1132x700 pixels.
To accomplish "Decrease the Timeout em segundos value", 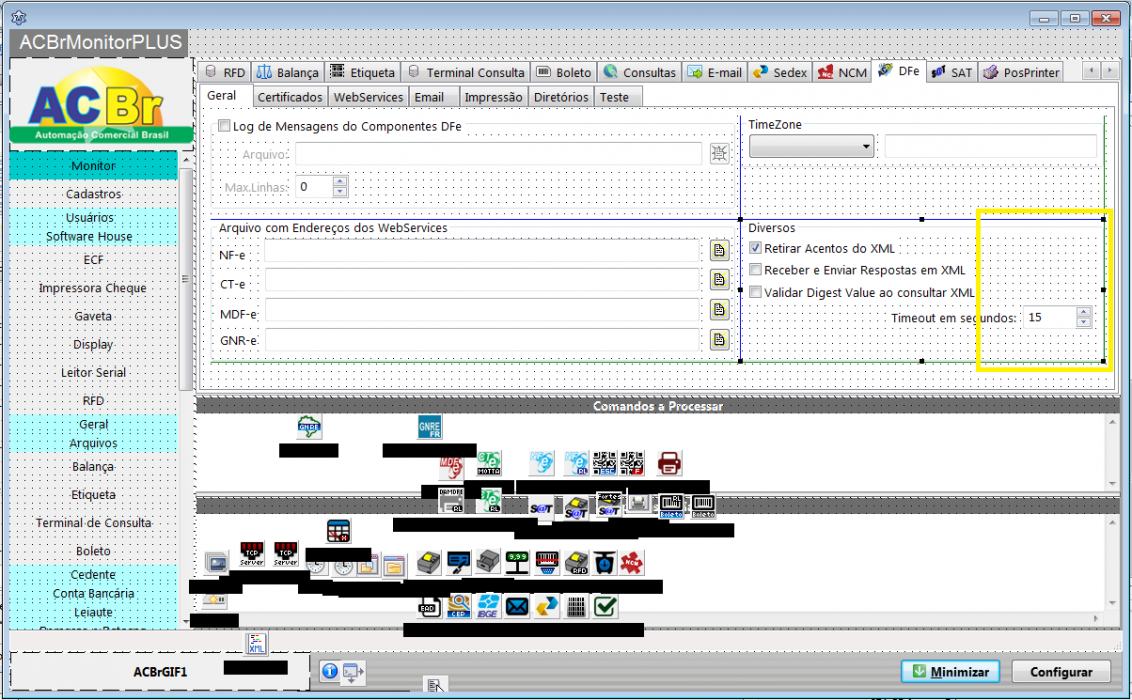I will tap(1083, 322).
